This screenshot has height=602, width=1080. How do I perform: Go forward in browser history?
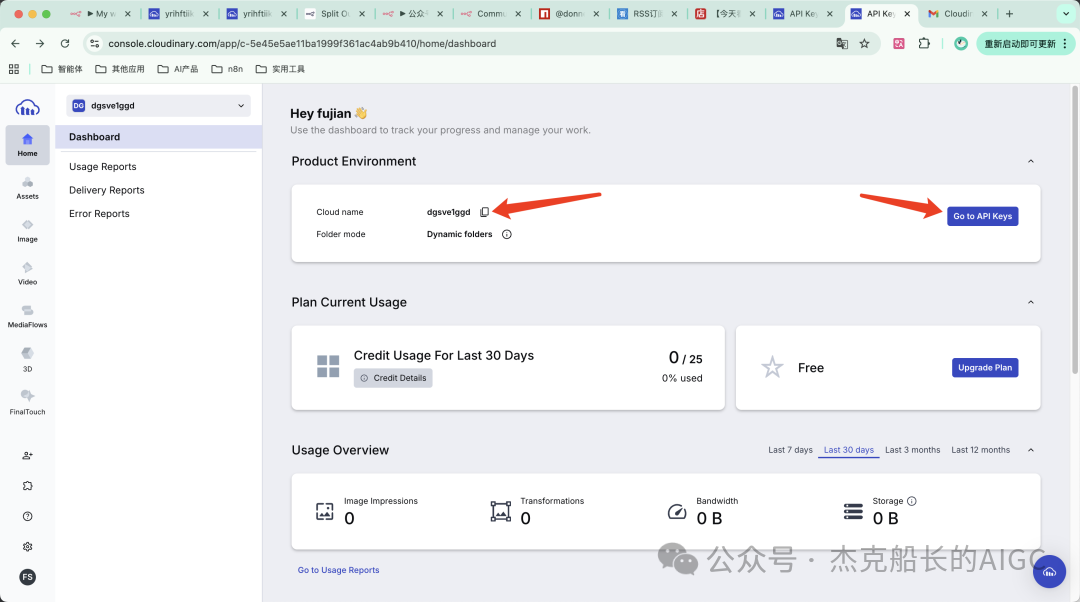40,43
